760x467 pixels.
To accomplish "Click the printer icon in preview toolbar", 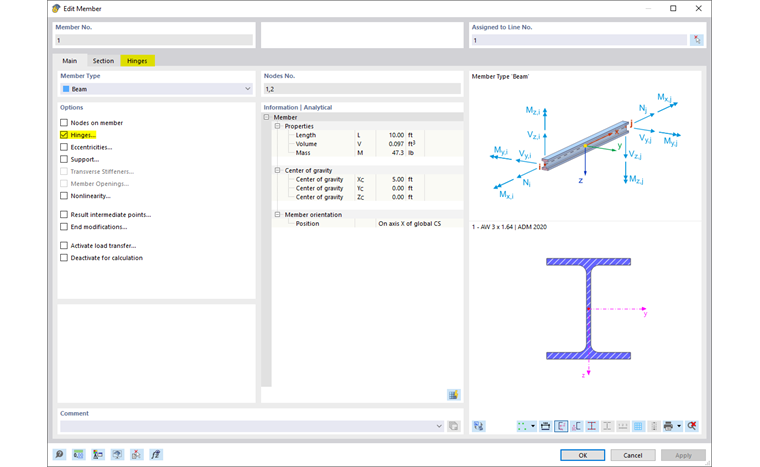I will click(x=668, y=426).
